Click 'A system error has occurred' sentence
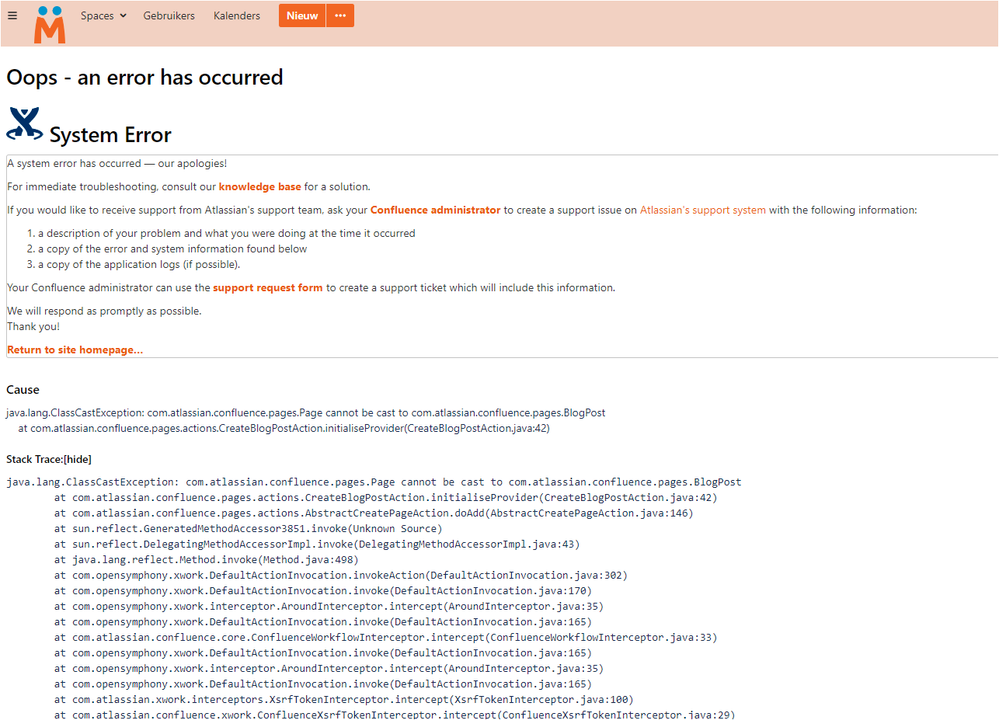This screenshot has width=999, height=720. click(x=117, y=164)
